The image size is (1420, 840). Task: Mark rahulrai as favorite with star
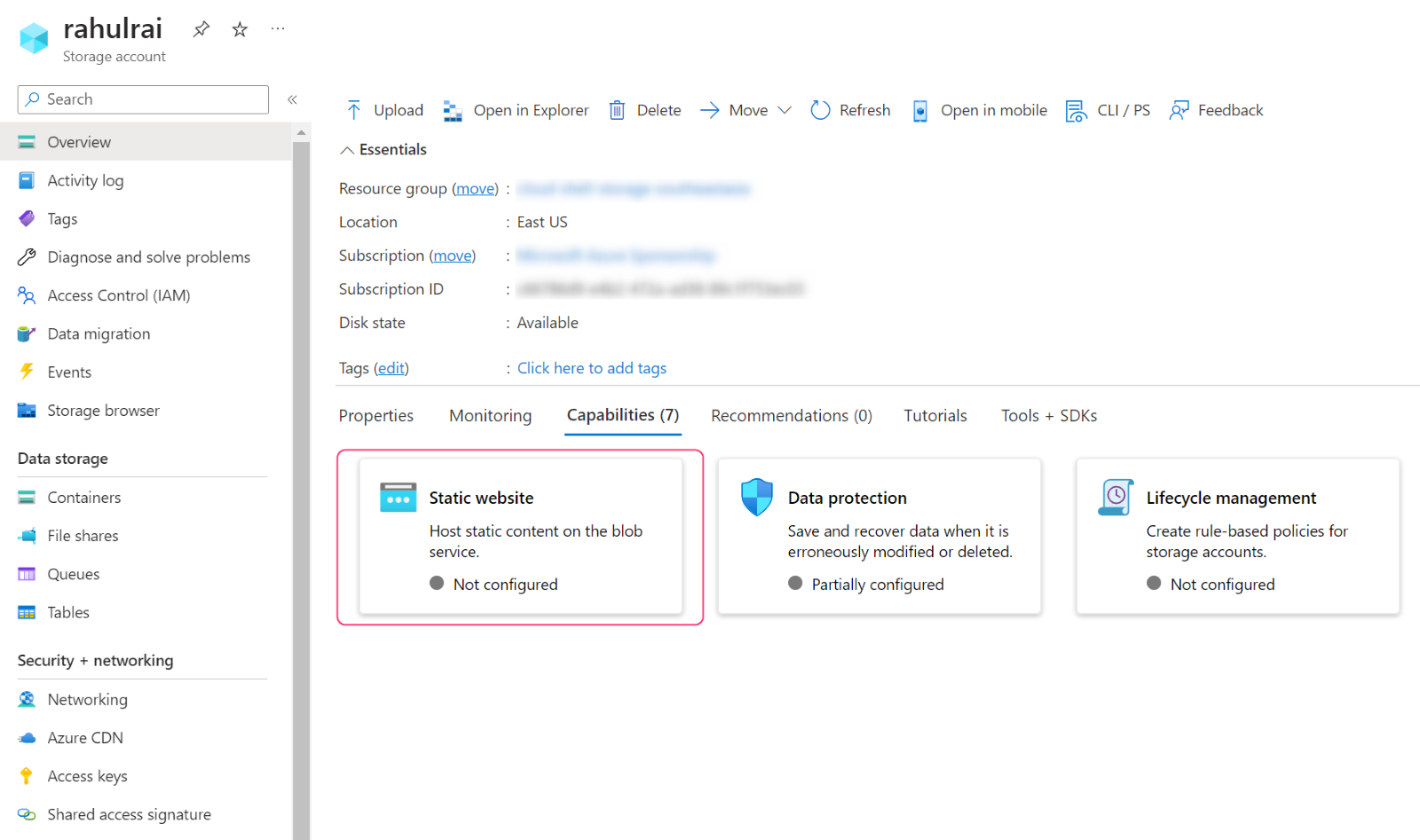[x=240, y=29]
